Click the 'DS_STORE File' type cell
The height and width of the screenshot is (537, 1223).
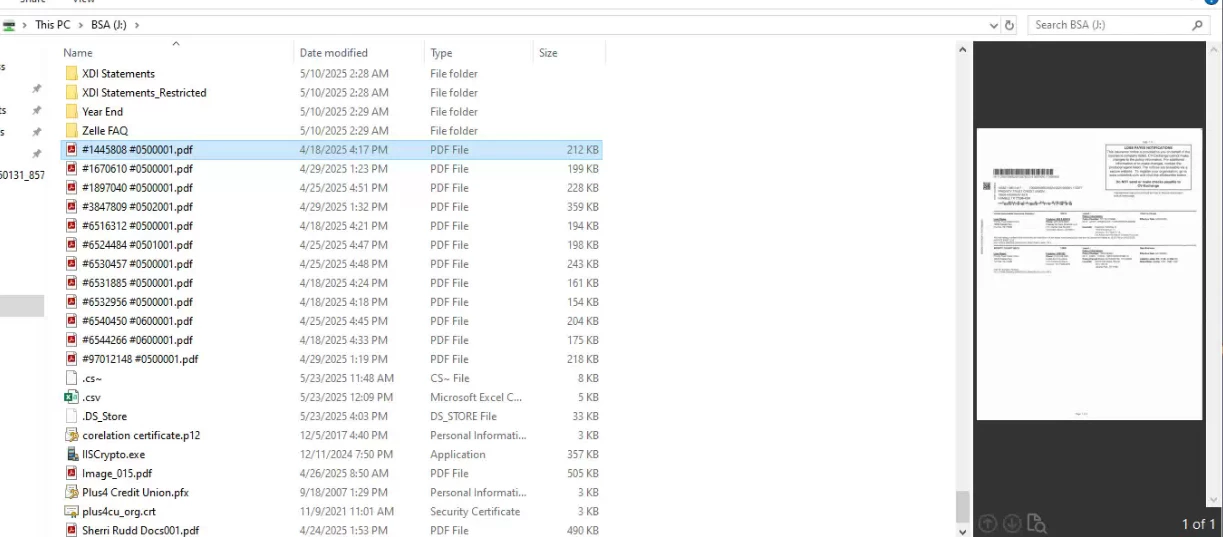(x=463, y=416)
